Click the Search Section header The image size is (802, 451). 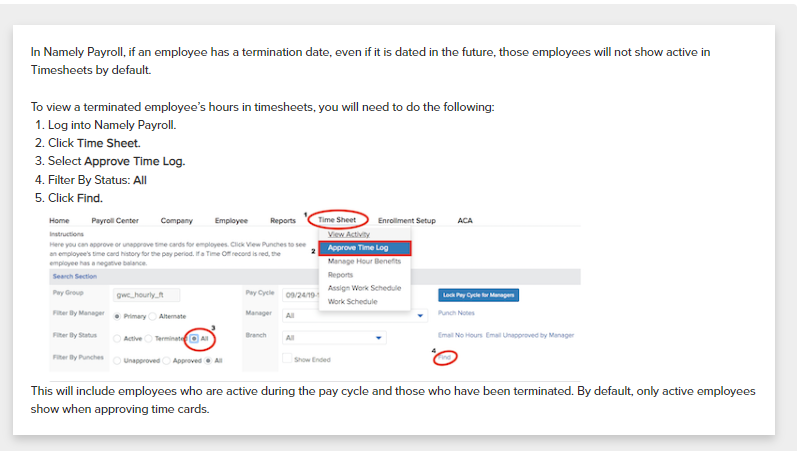75,277
